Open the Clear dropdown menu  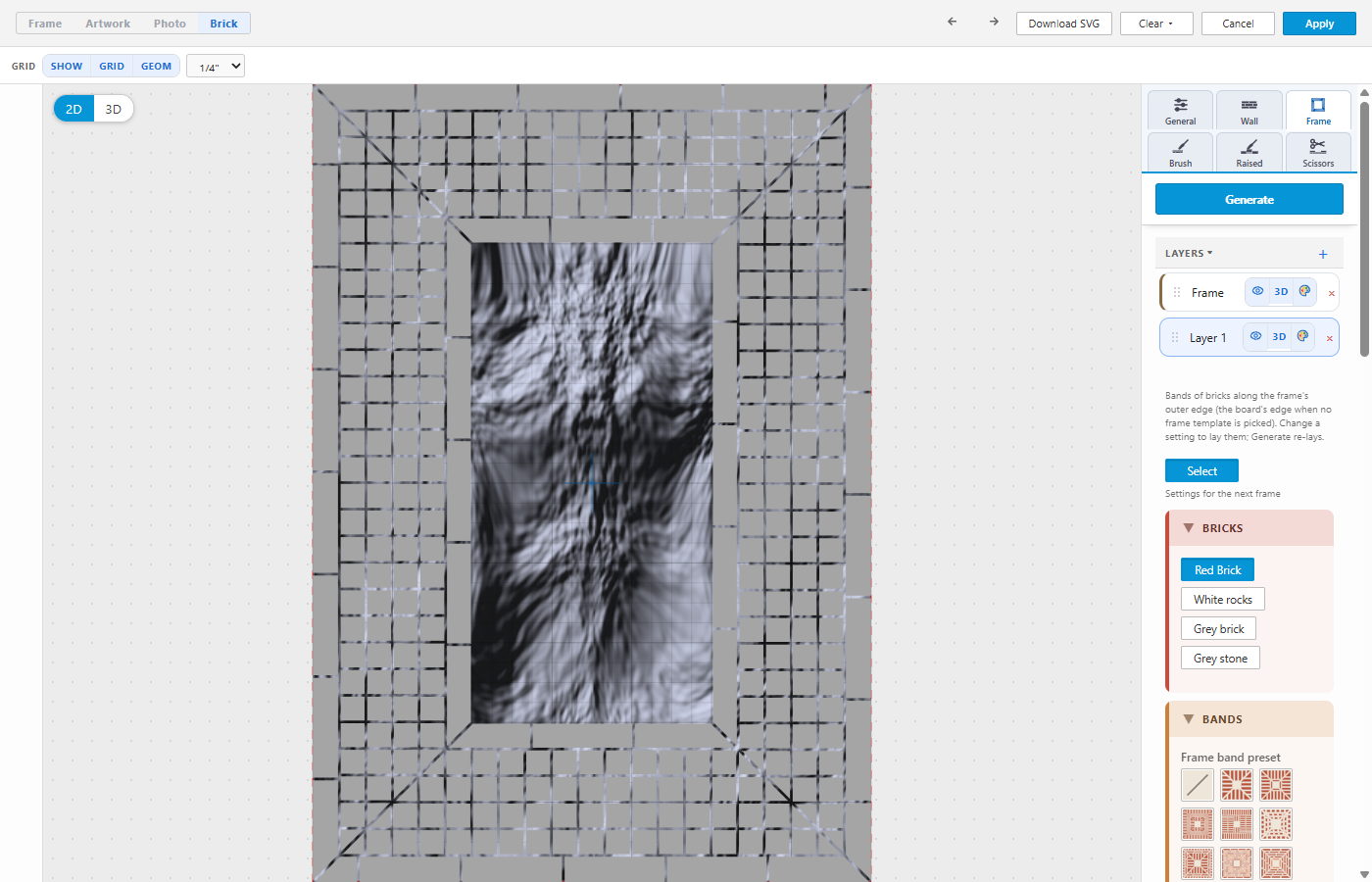(1156, 24)
